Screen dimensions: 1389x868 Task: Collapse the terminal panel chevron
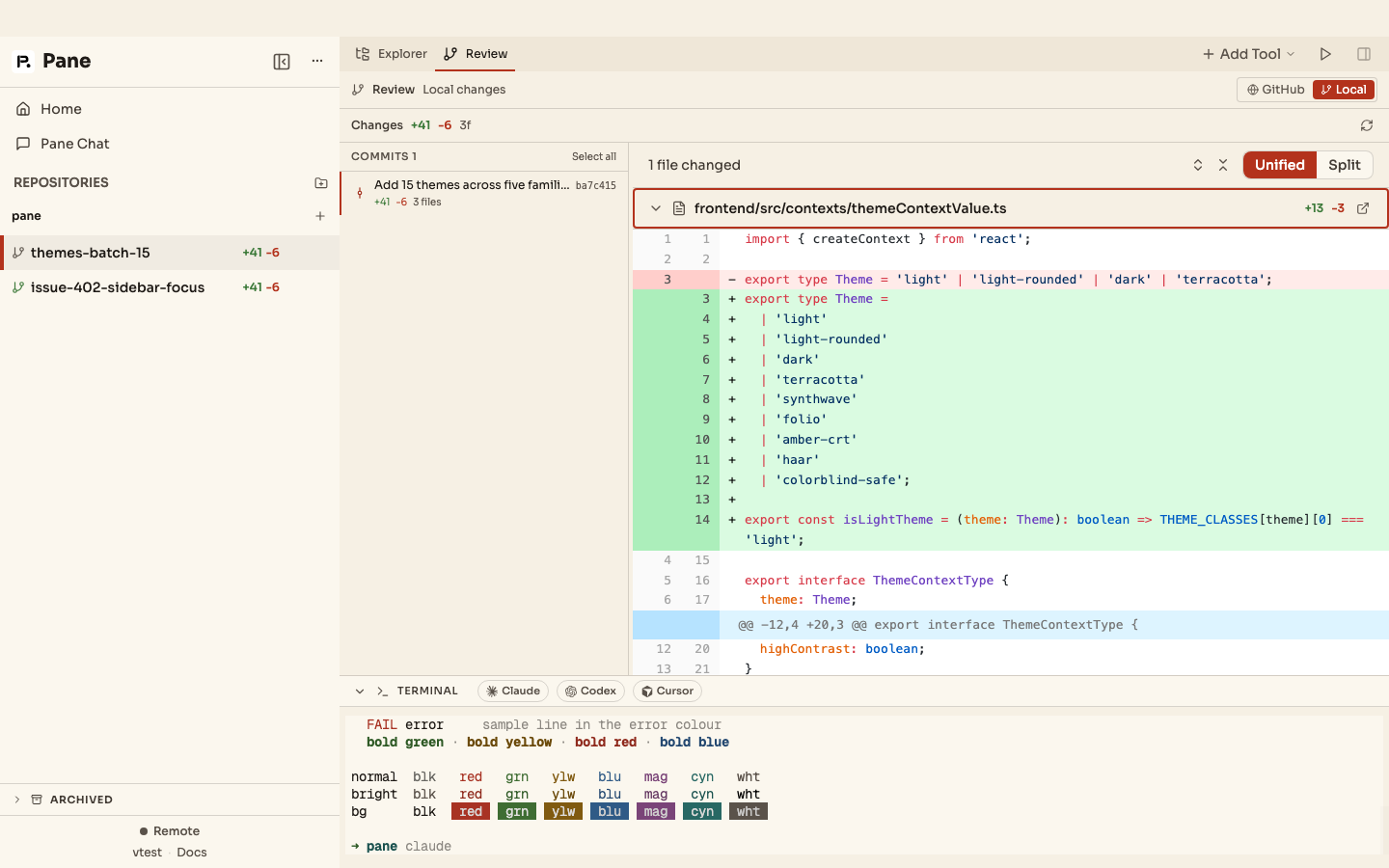click(x=360, y=692)
